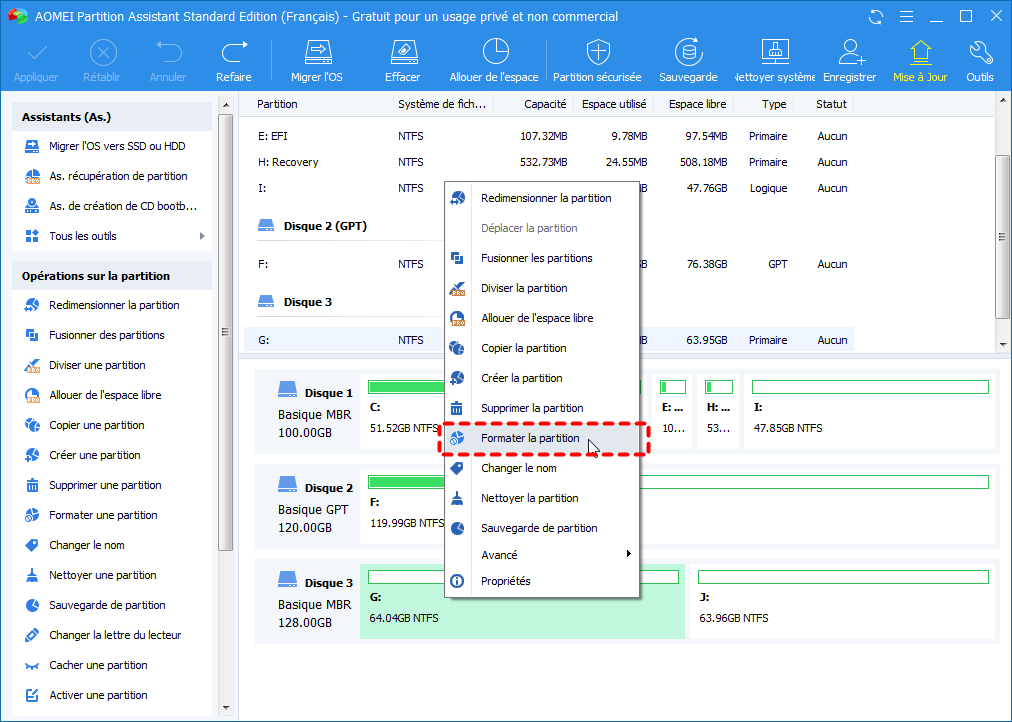The height and width of the screenshot is (722, 1012).
Task: Click the Annuler undo icon
Action: (x=168, y=62)
